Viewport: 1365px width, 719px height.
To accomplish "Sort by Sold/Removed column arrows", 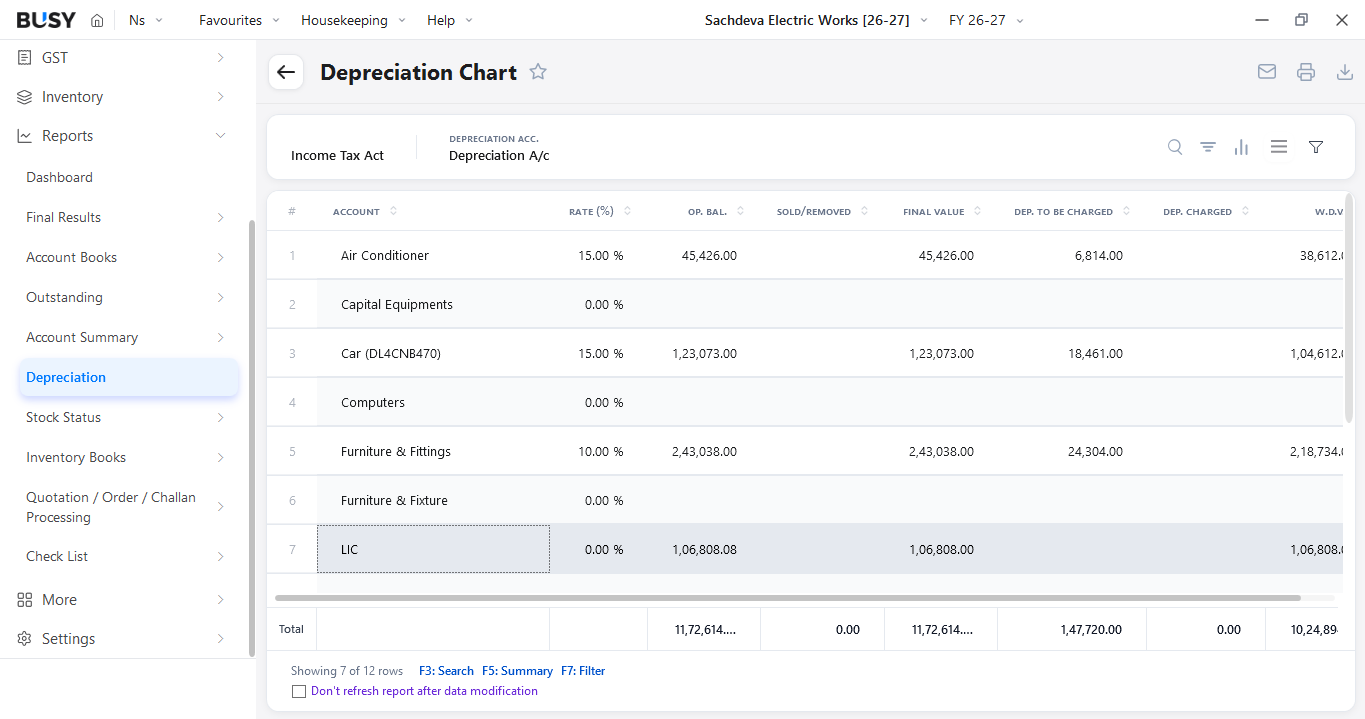I will [864, 211].
